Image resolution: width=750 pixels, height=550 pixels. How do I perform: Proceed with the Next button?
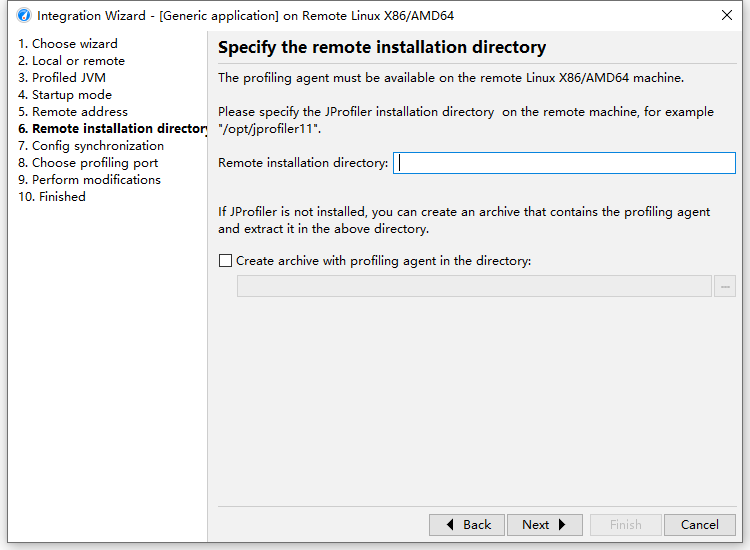545,525
